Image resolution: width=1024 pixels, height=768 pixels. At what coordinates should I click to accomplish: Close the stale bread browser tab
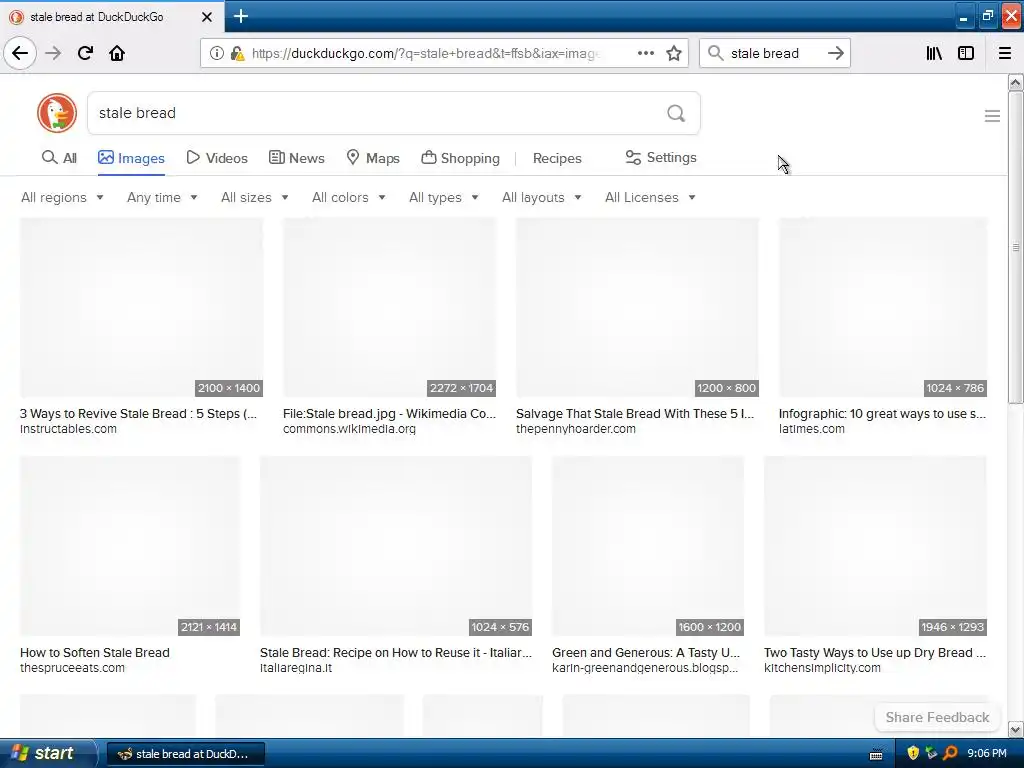click(206, 17)
